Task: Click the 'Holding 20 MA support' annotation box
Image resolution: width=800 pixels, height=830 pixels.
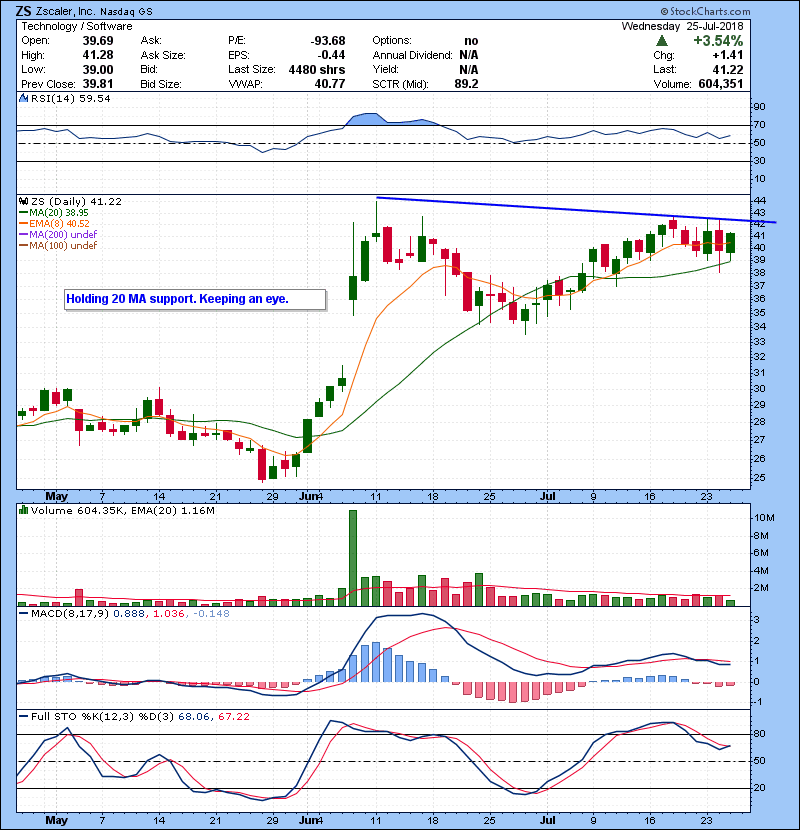Action: pos(195,299)
